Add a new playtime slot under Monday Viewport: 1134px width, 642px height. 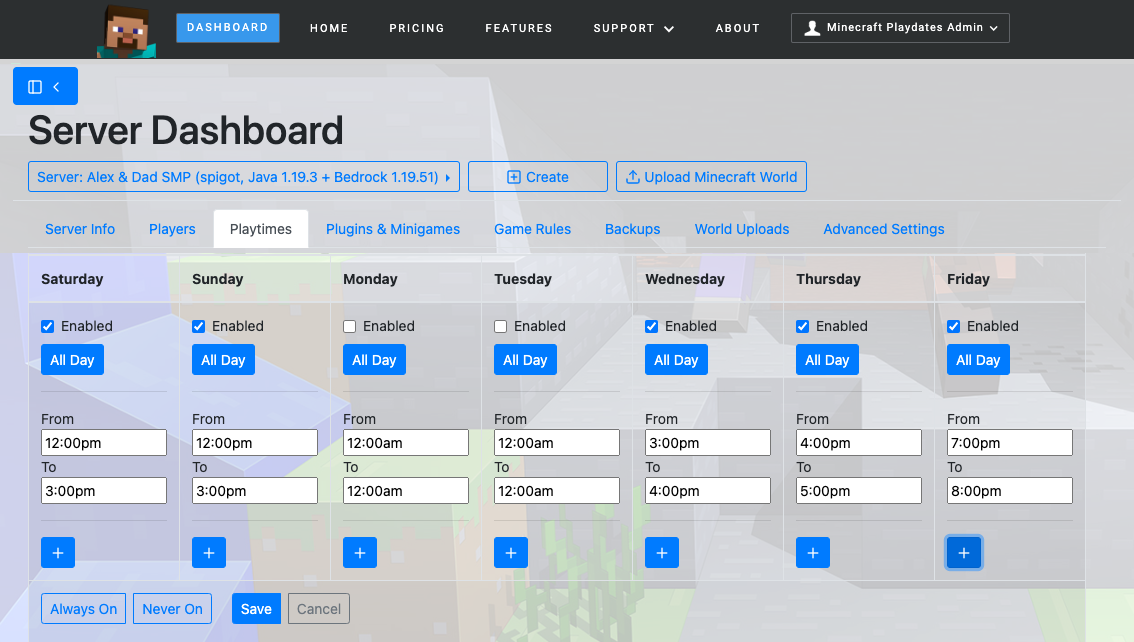coord(359,552)
